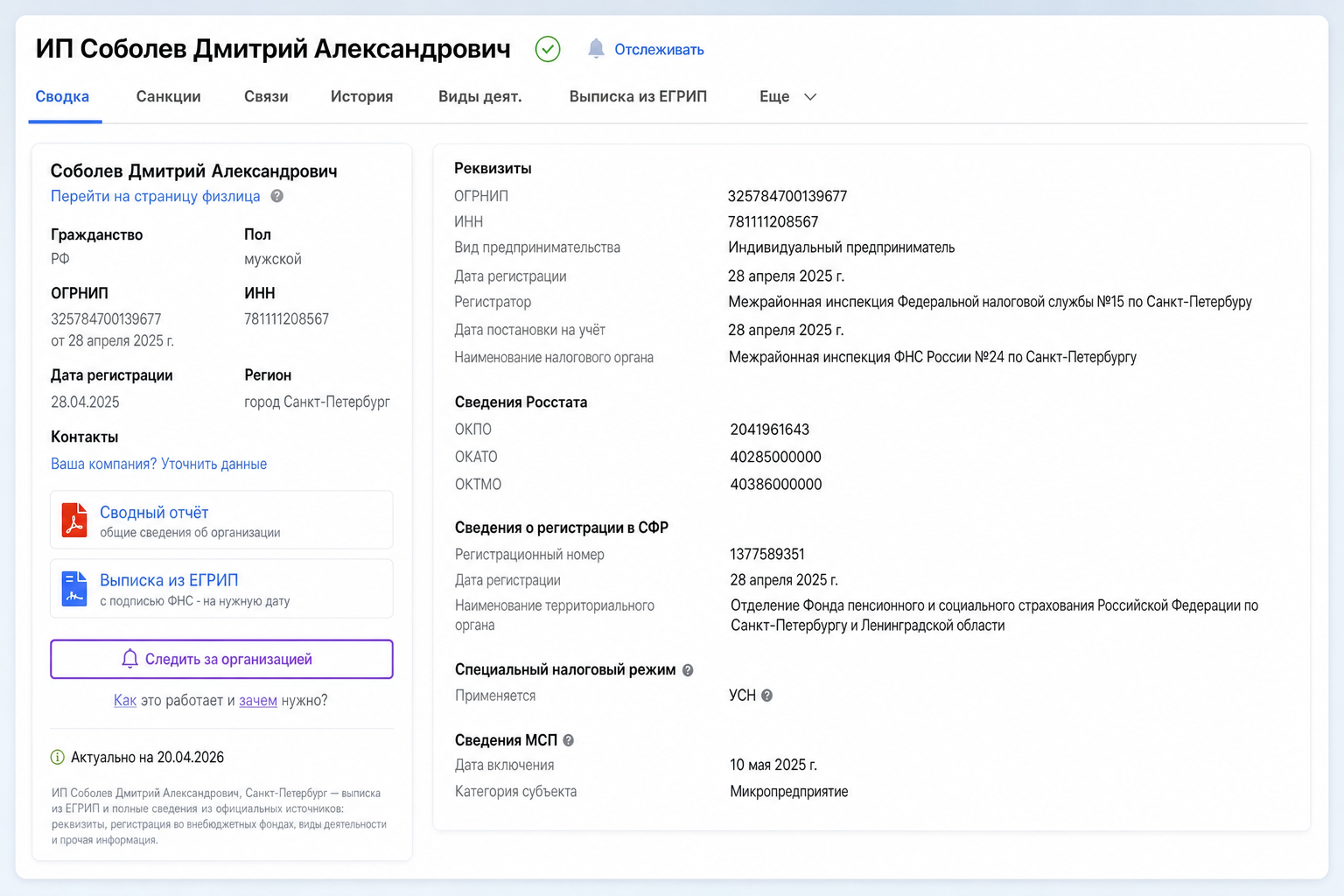
Task: Click the Следить за организацией button
Action: [221, 659]
